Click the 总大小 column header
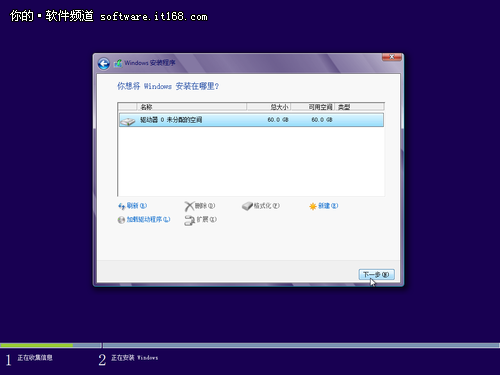This screenshot has height=375, width=500. [269, 107]
